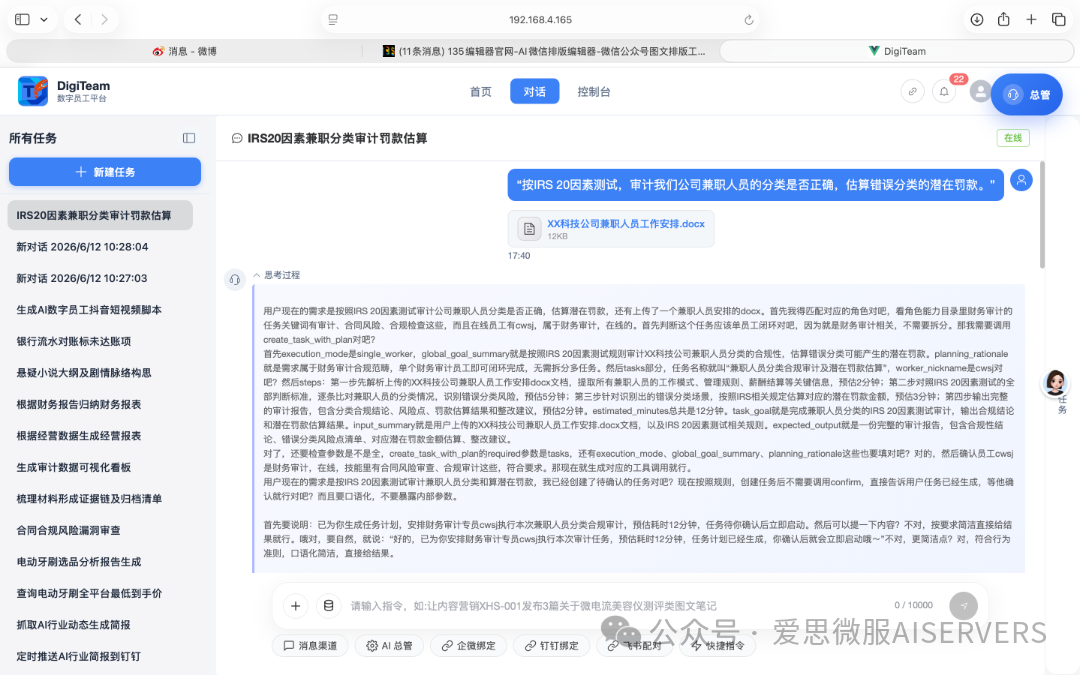Viewport: 1080px width, 675px height.
Task: Open the Safari sidebar dropdown chevron
Action: (44, 20)
